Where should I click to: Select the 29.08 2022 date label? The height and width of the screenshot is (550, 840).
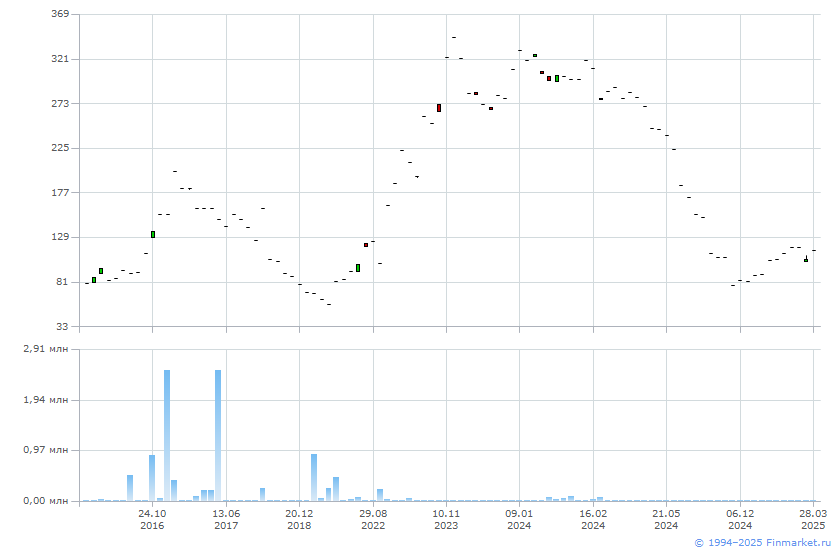(373, 519)
